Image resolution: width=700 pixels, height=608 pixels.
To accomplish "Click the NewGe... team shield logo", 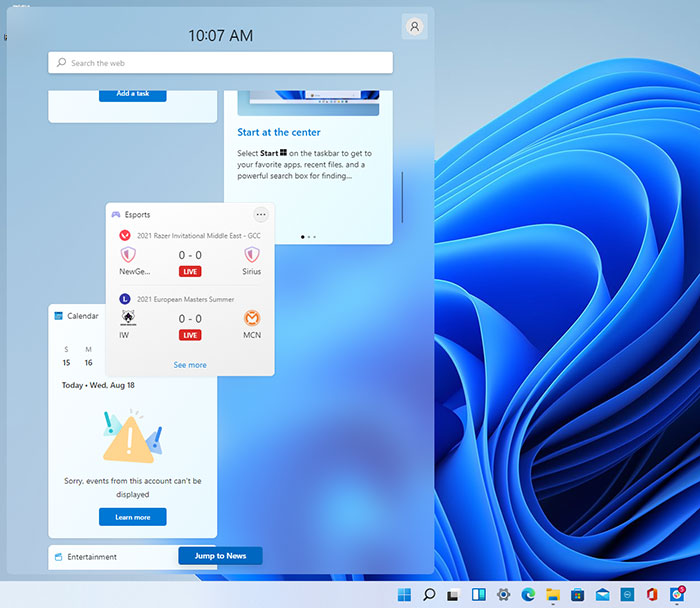I will (x=128, y=255).
